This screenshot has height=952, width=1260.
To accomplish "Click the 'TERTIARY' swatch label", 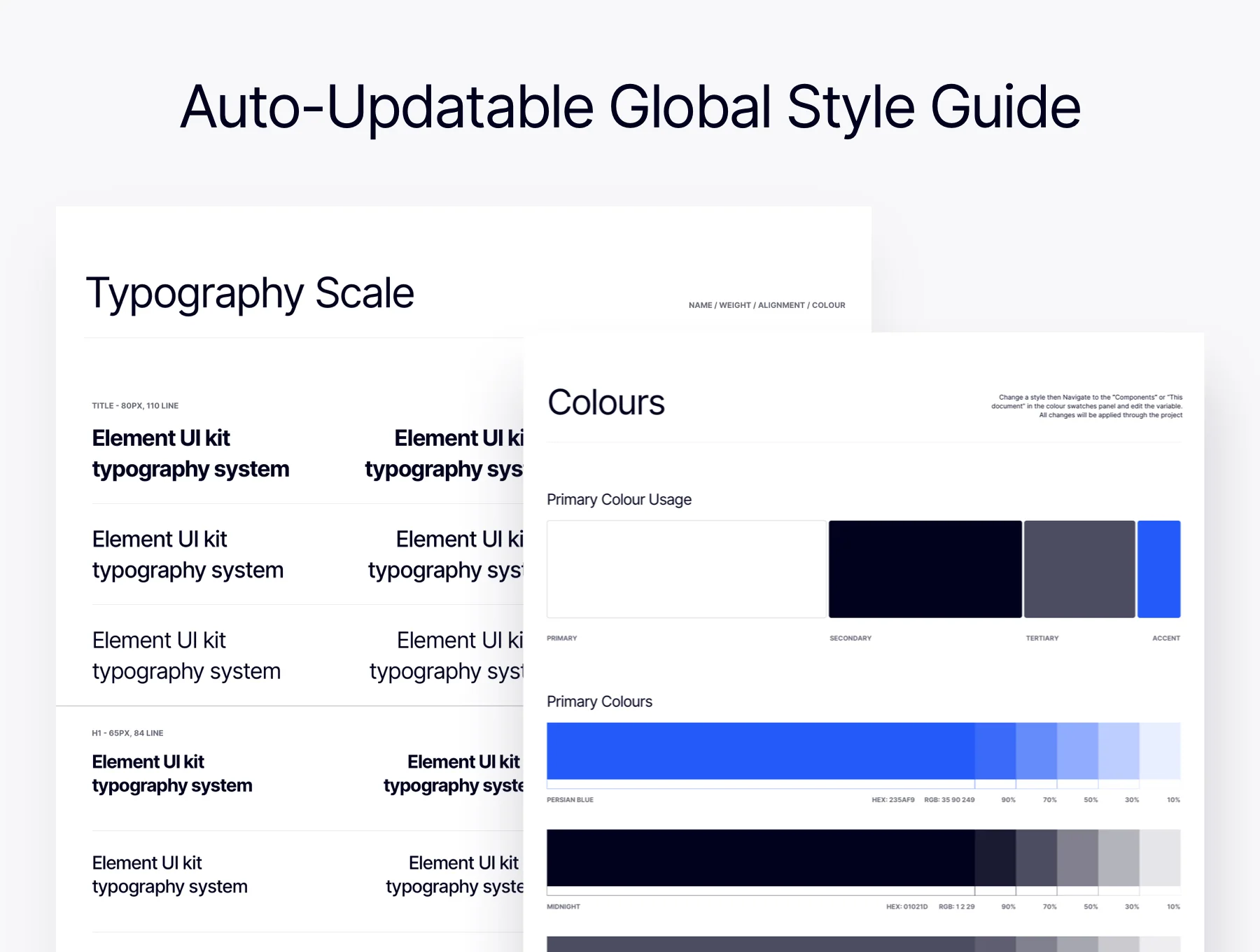I will click(x=1042, y=638).
